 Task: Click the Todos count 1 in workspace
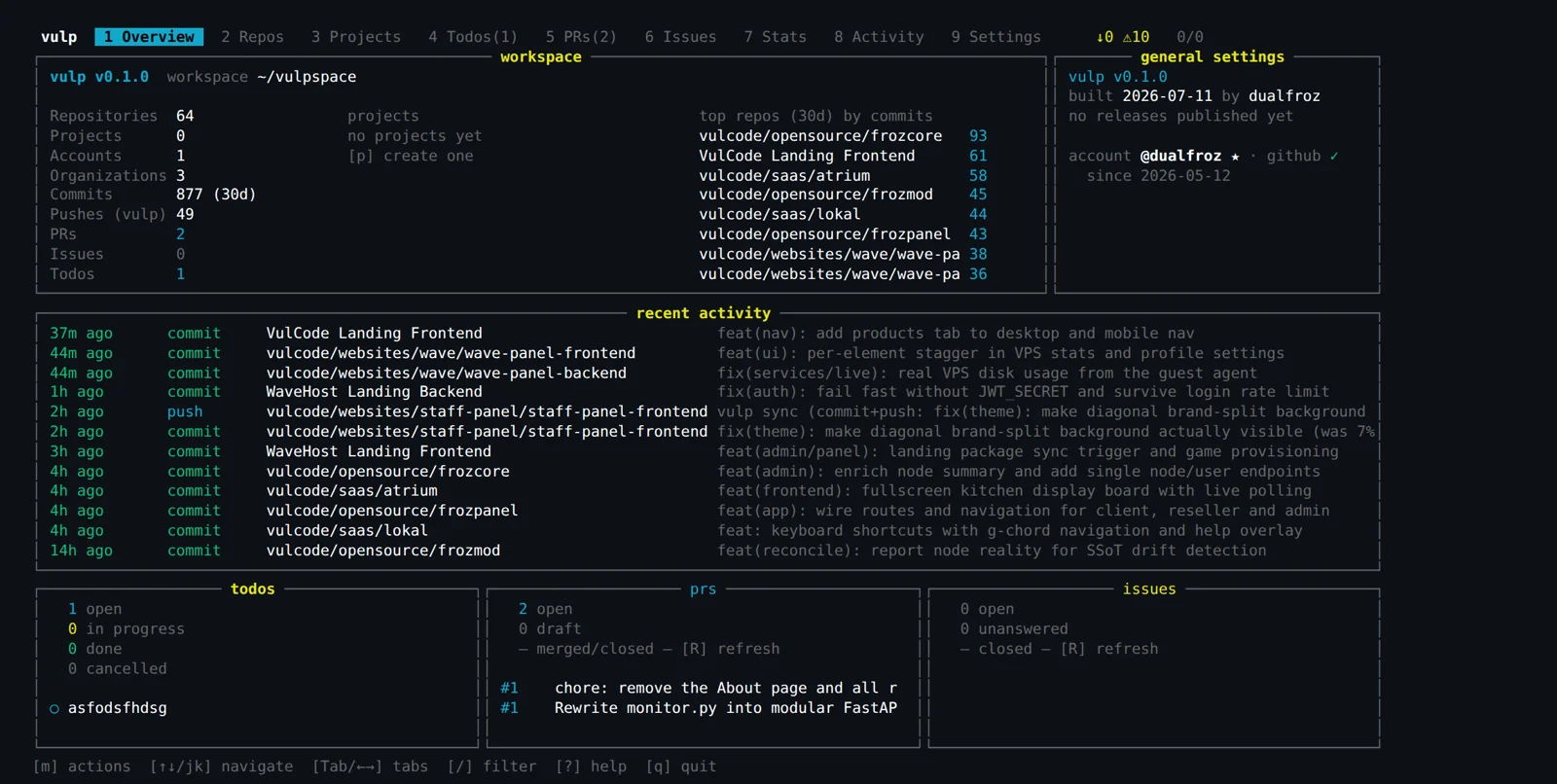pyautogui.click(x=180, y=274)
